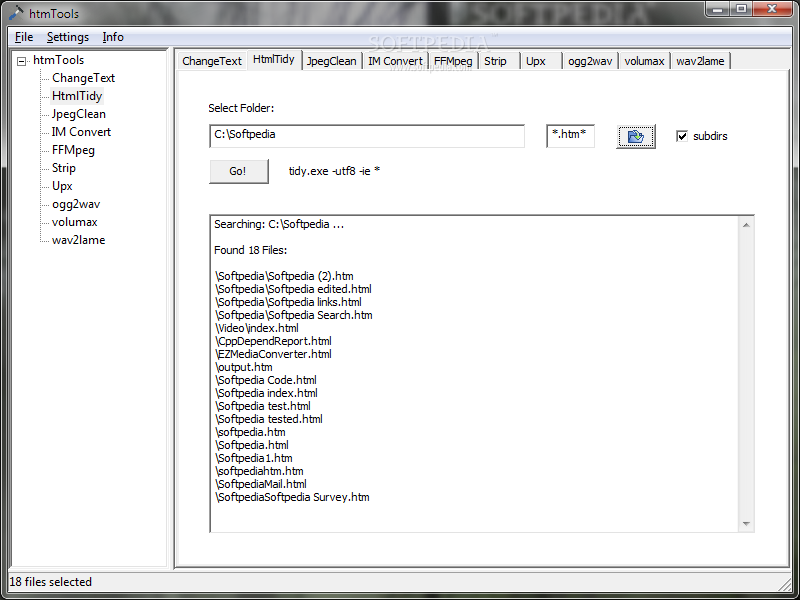
Task: Click the *.htm* file filter field
Action: coord(570,136)
